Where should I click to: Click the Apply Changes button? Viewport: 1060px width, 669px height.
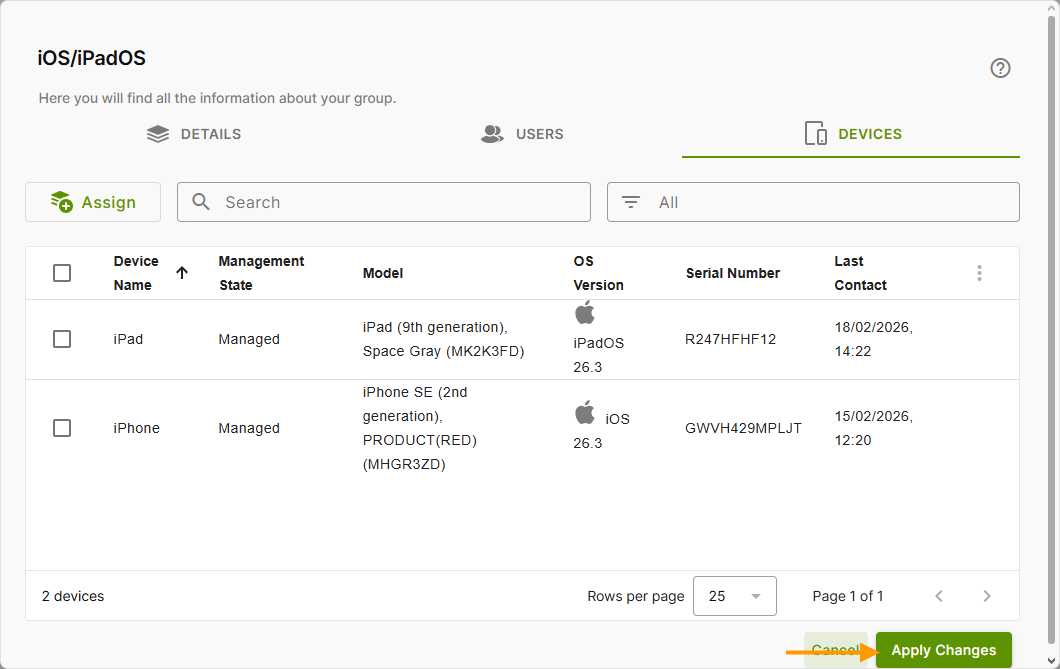point(944,650)
